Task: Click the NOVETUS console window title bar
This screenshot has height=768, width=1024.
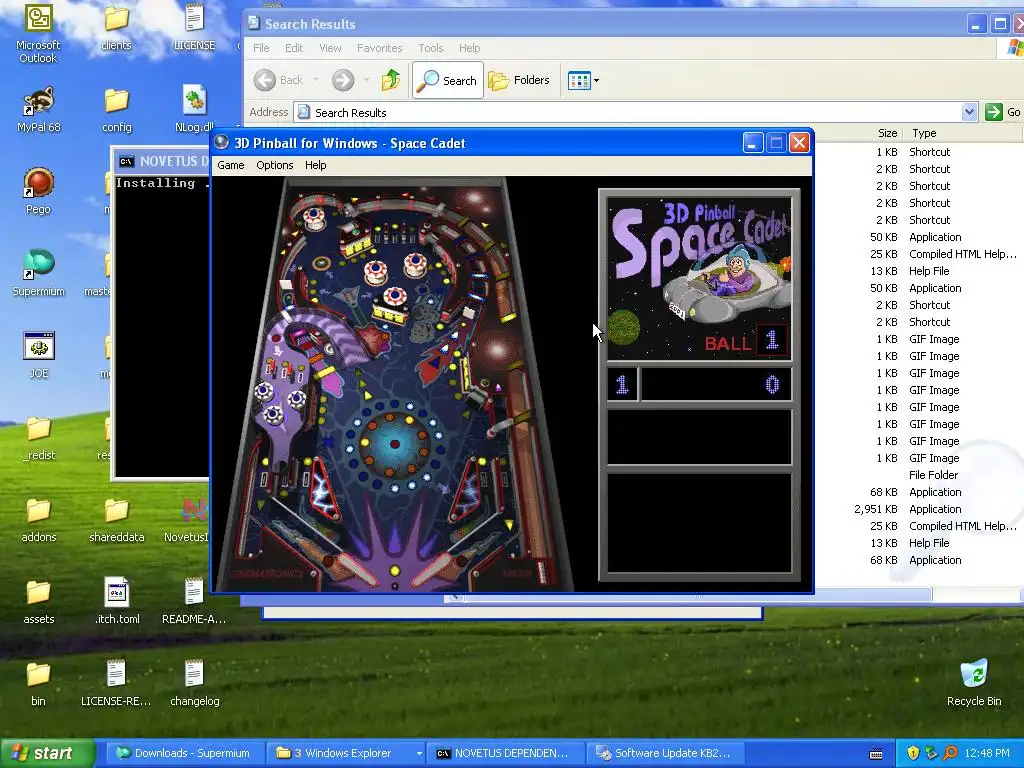Action: pos(162,161)
